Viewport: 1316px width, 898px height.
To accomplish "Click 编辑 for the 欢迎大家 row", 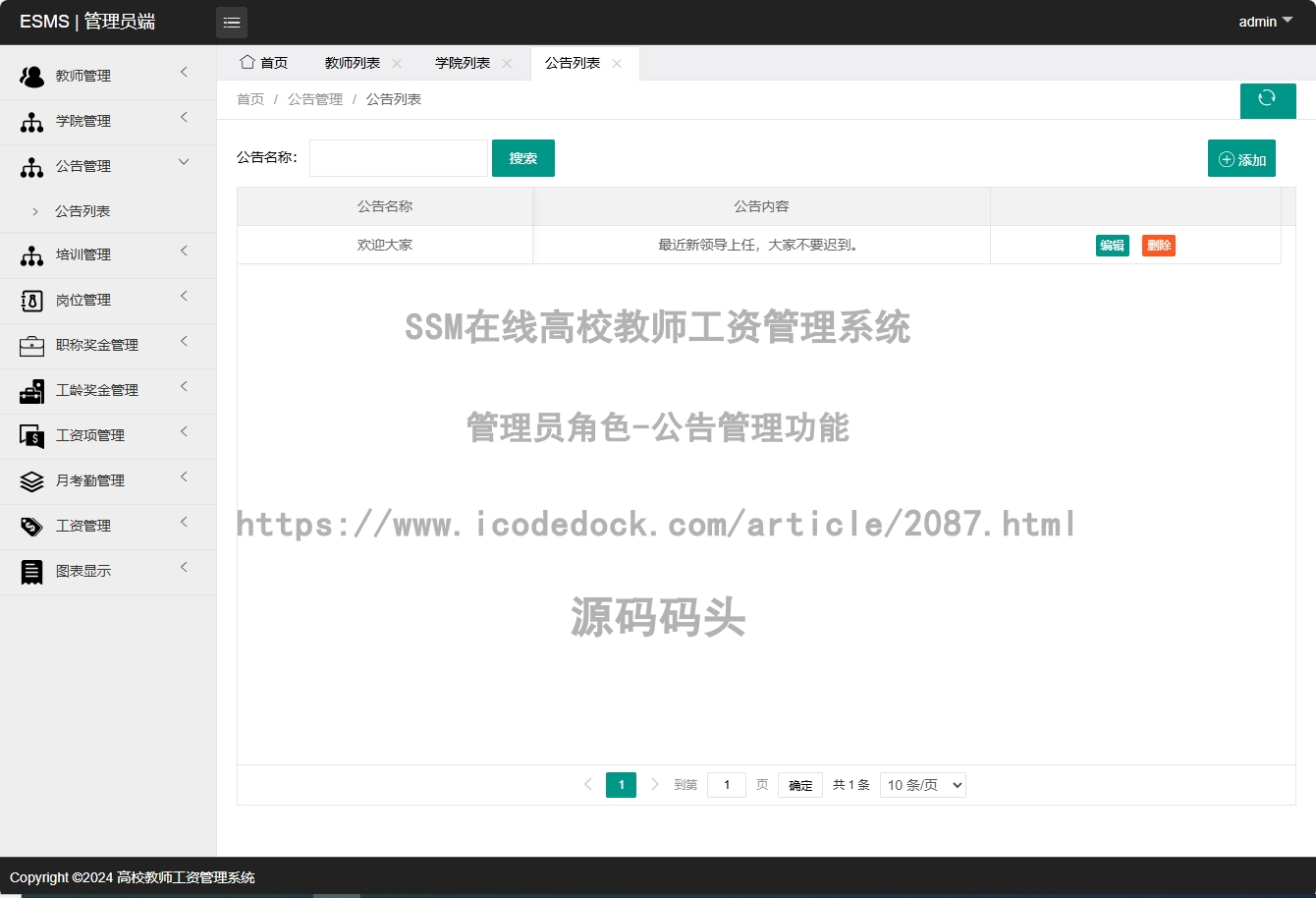I will coord(1113,246).
